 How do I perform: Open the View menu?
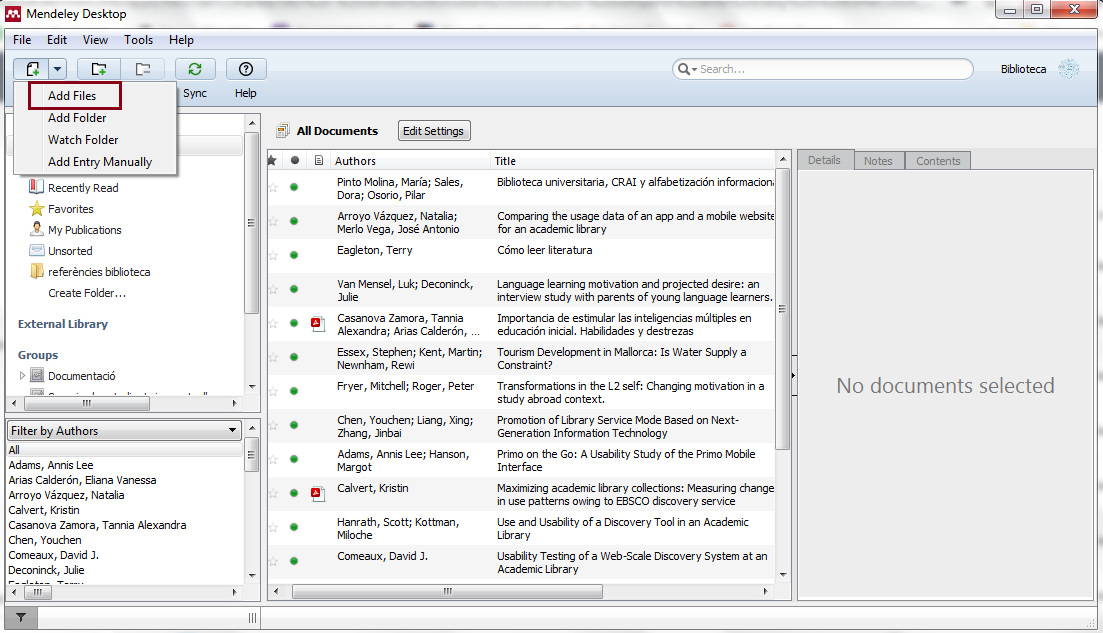point(95,40)
